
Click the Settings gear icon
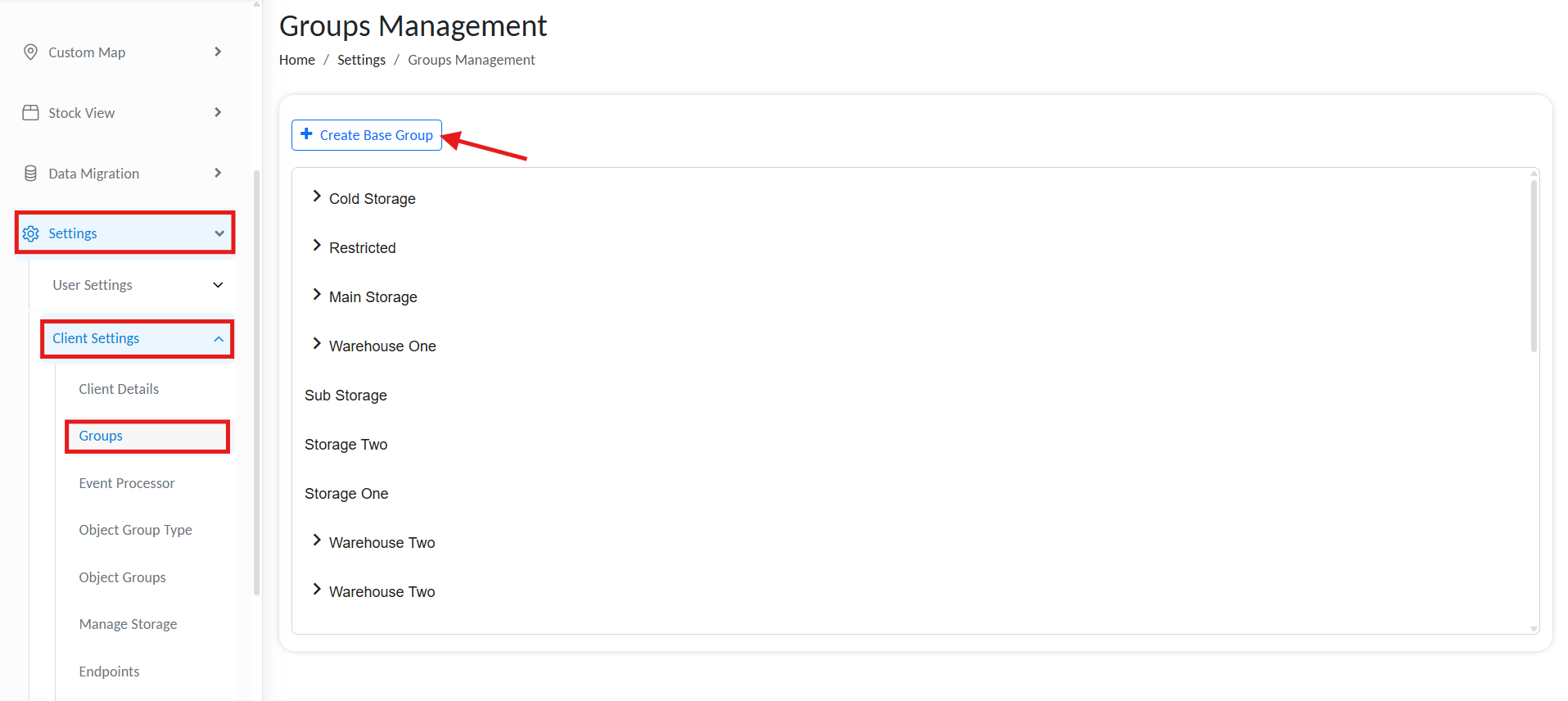(x=31, y=233)
